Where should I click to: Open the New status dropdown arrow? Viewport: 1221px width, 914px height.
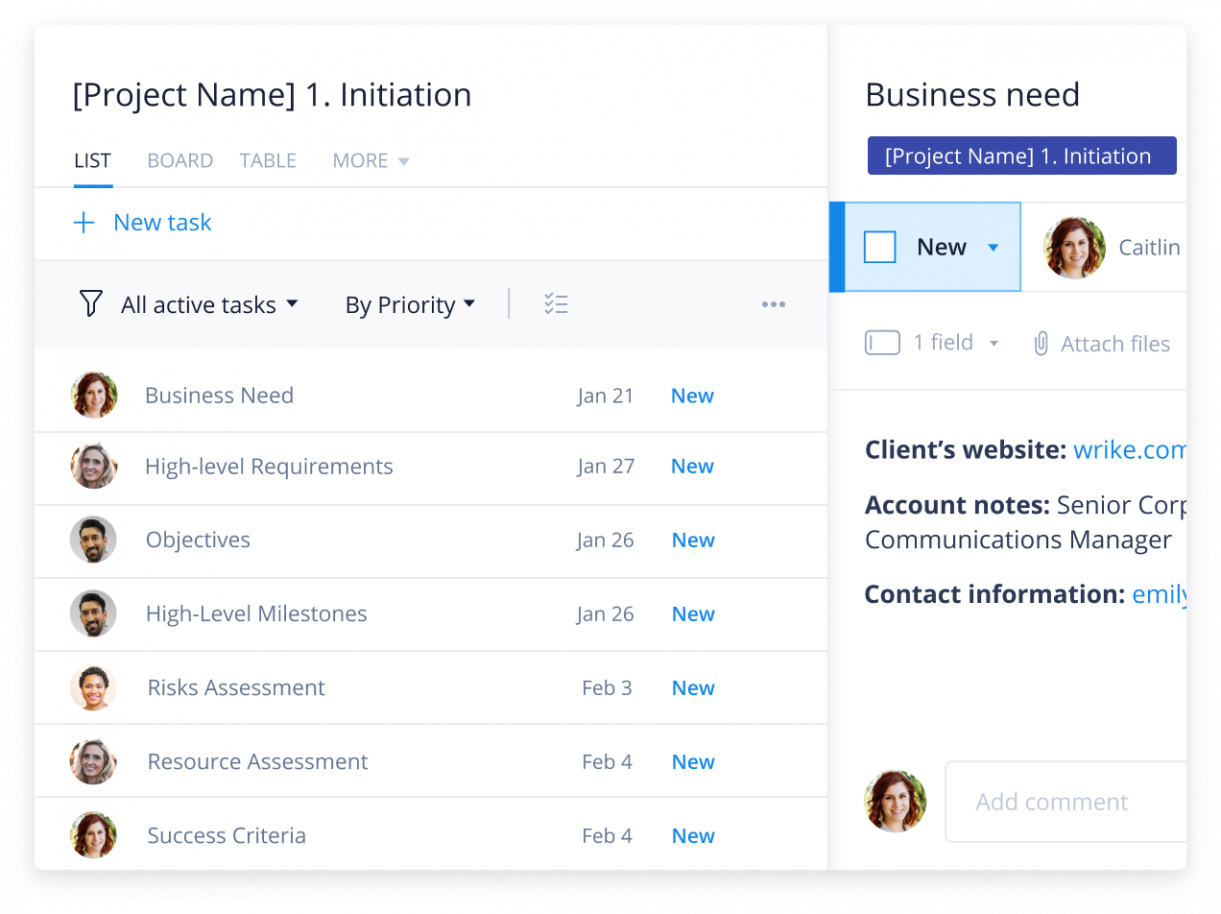pos(993,248)
